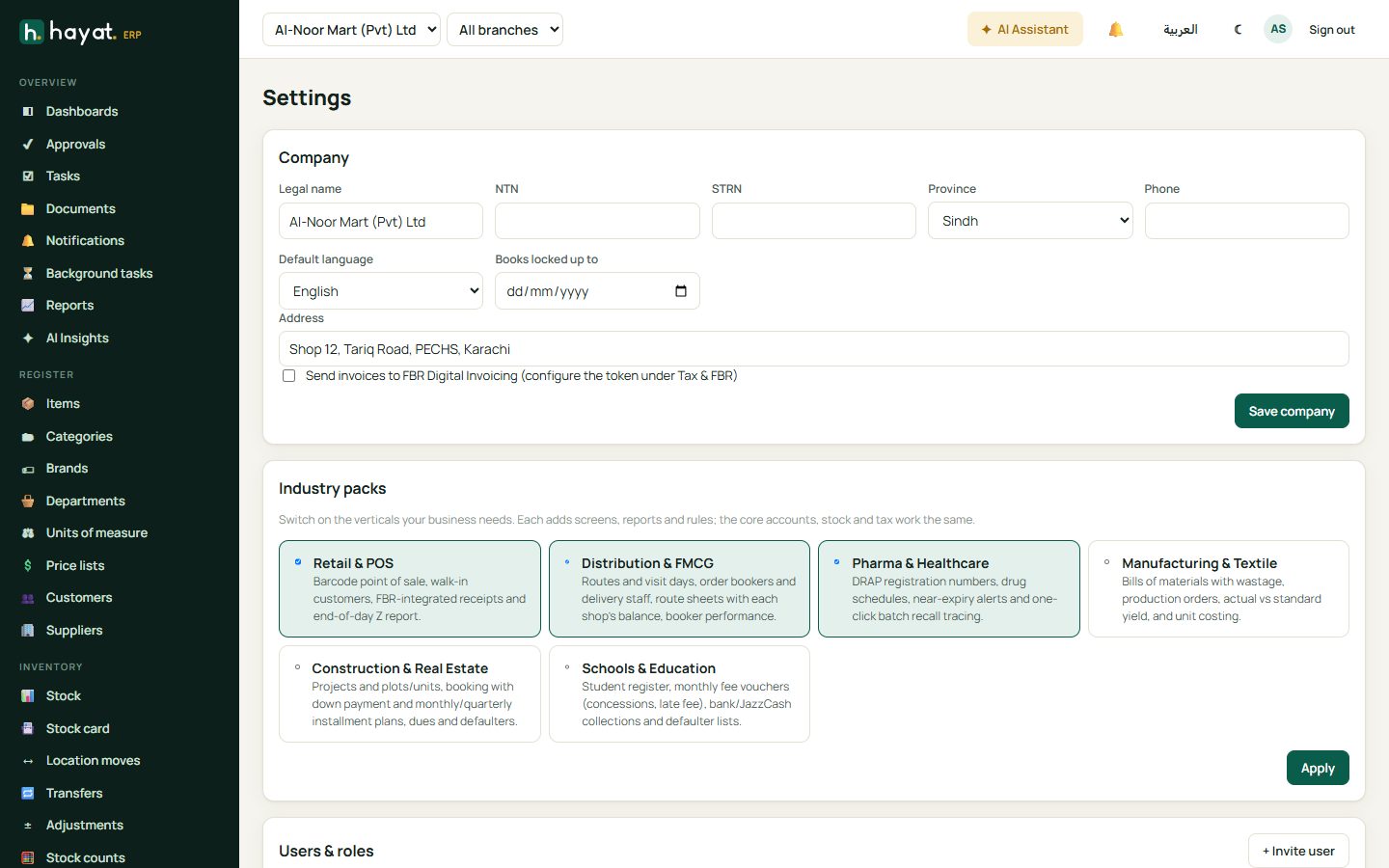Open the All branches dropdown
The image size is (1389, 868).
(504, 30)
